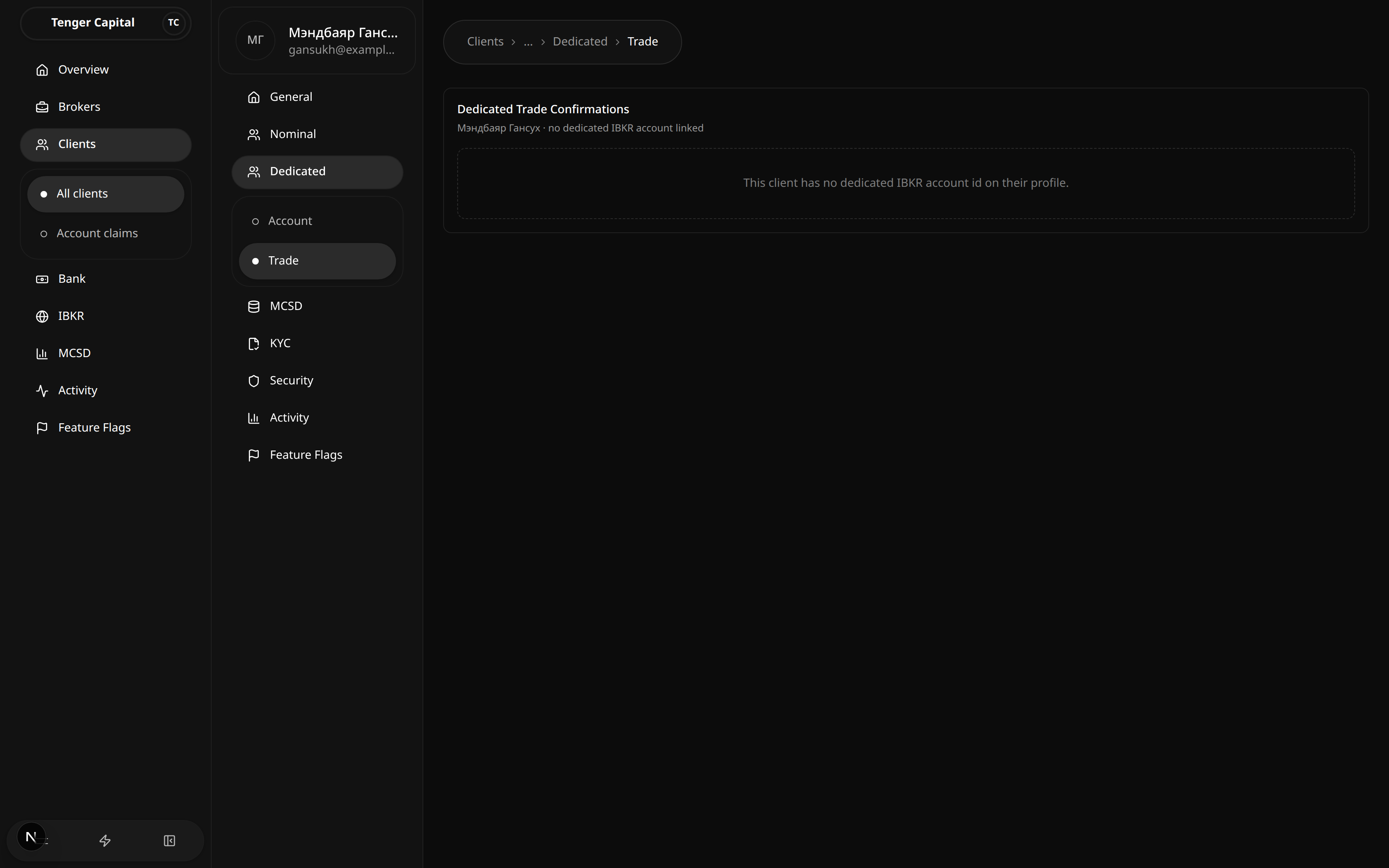The width and height of the screenshot is (1389, 868).
Task: Open the Tenger Capital organization switcher
Action: pos(105,23)
